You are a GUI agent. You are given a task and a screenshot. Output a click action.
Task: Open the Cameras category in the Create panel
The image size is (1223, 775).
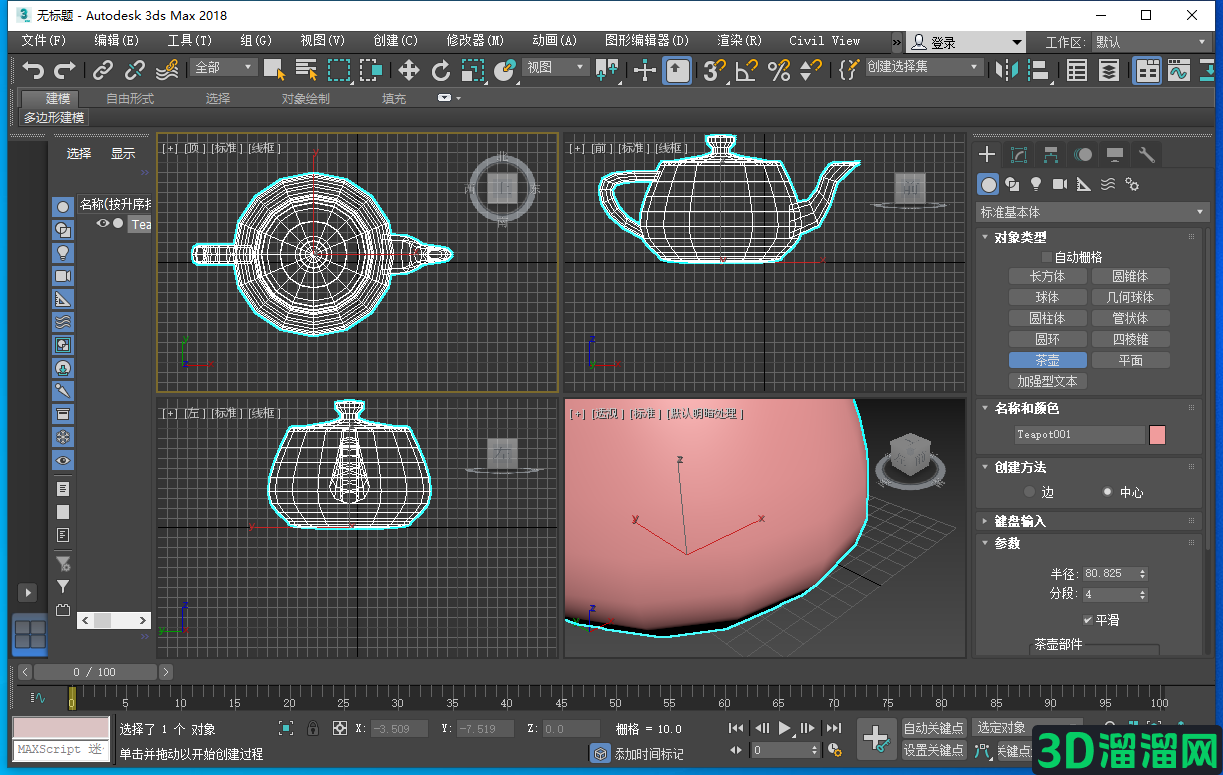click(x=1061, y=184)
